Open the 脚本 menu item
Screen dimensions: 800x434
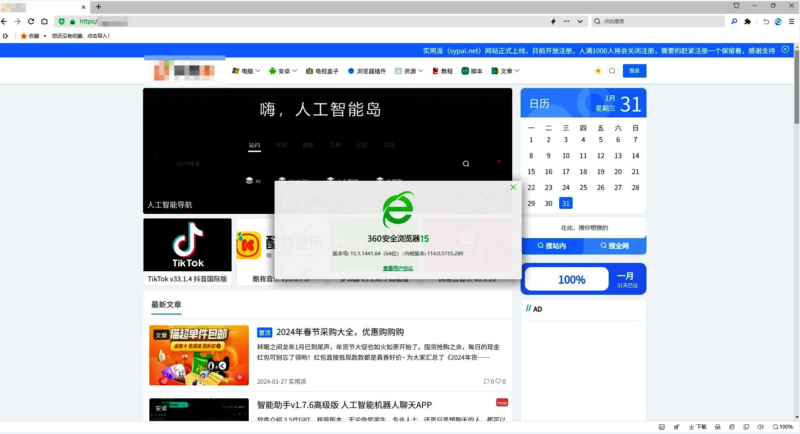point(472,71)
